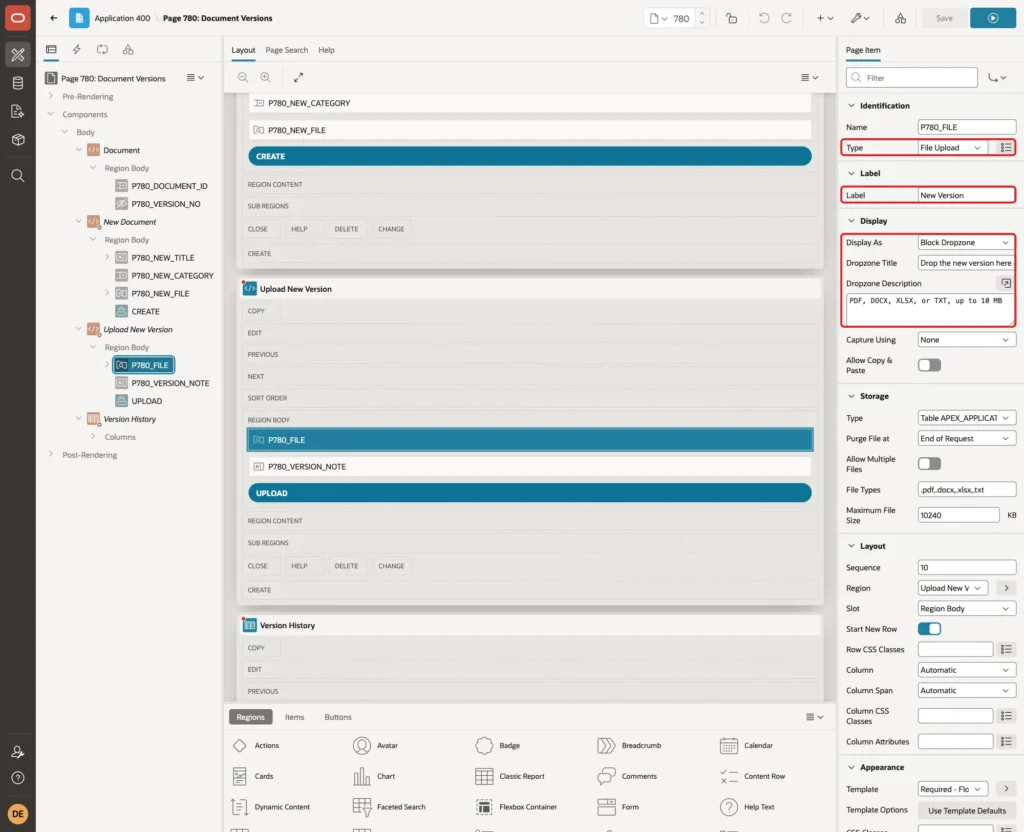
Task: Run the page with play button
Action: pyautogui.click(x=993, y=18)
